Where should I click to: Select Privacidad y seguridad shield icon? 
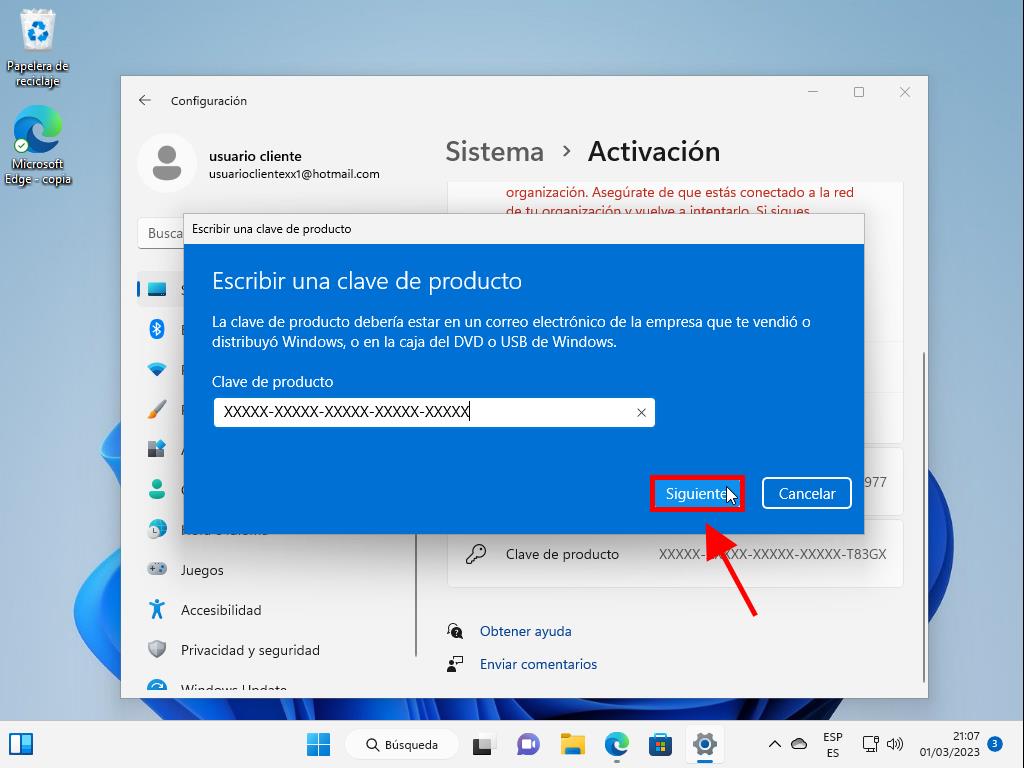pos(157,650)
